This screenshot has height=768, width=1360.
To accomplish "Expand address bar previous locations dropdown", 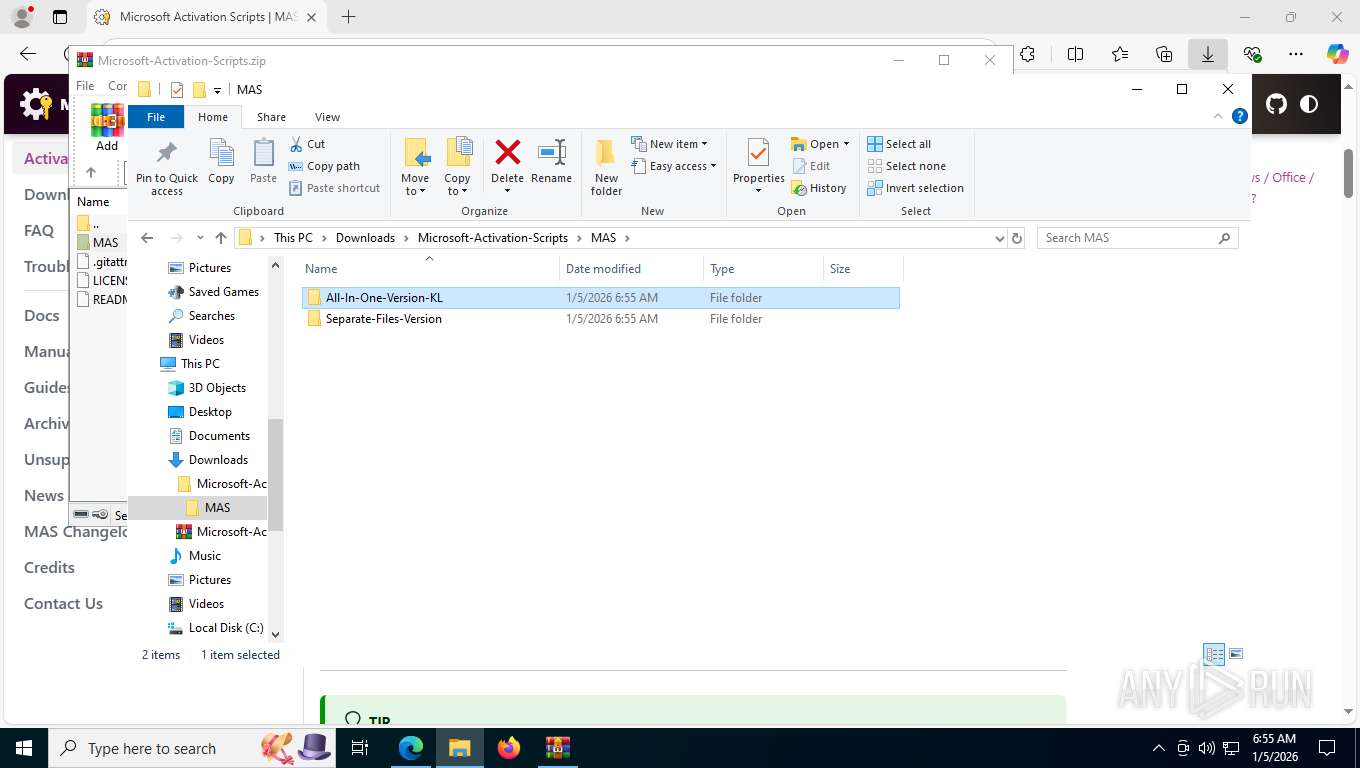I will click(999, 238).
